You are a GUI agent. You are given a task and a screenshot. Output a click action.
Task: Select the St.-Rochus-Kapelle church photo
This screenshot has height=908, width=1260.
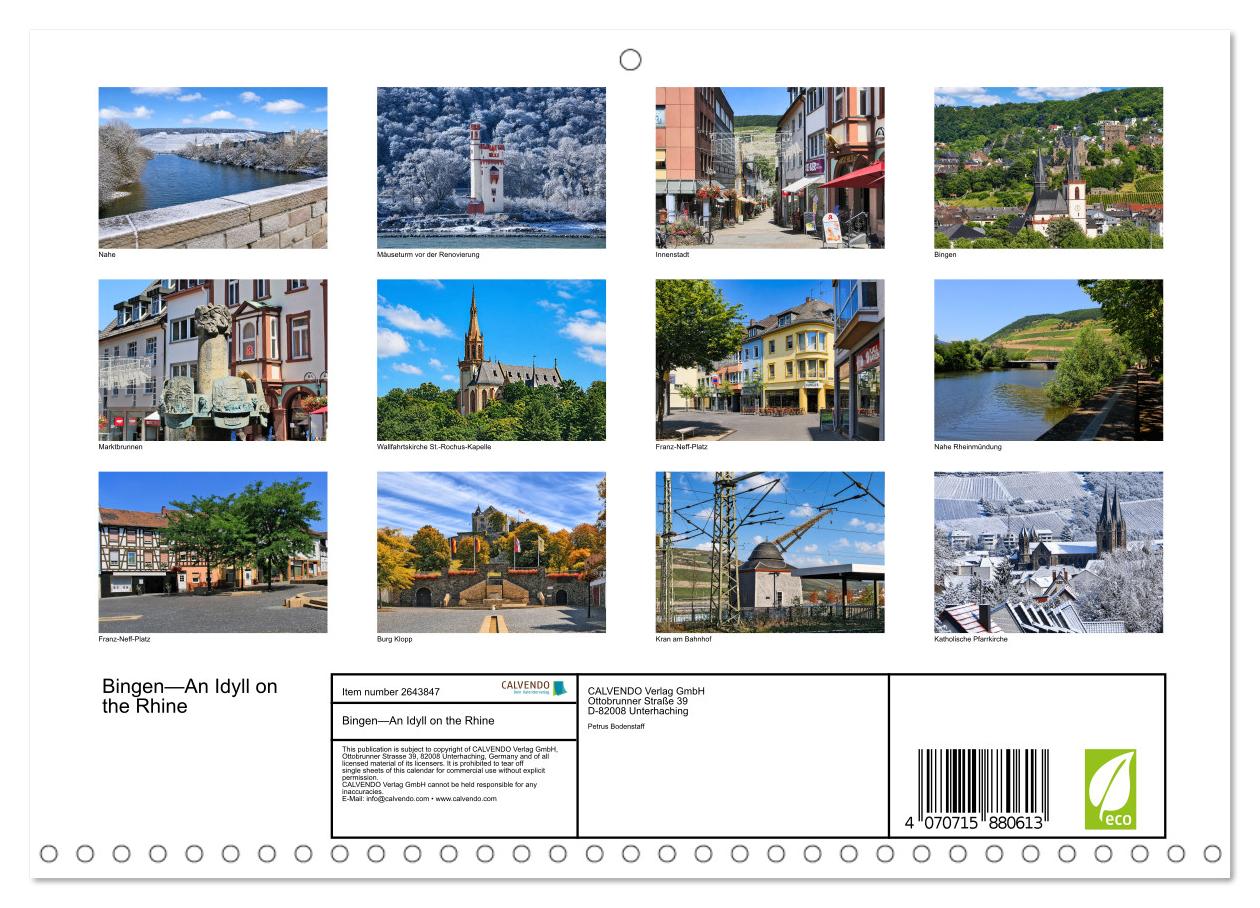[x=491, y=360]
